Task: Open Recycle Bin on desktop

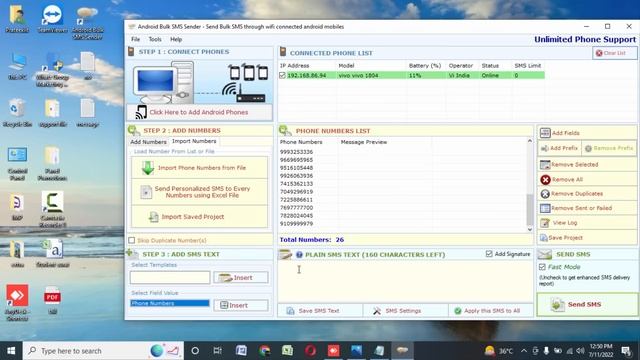Action: 17,113
